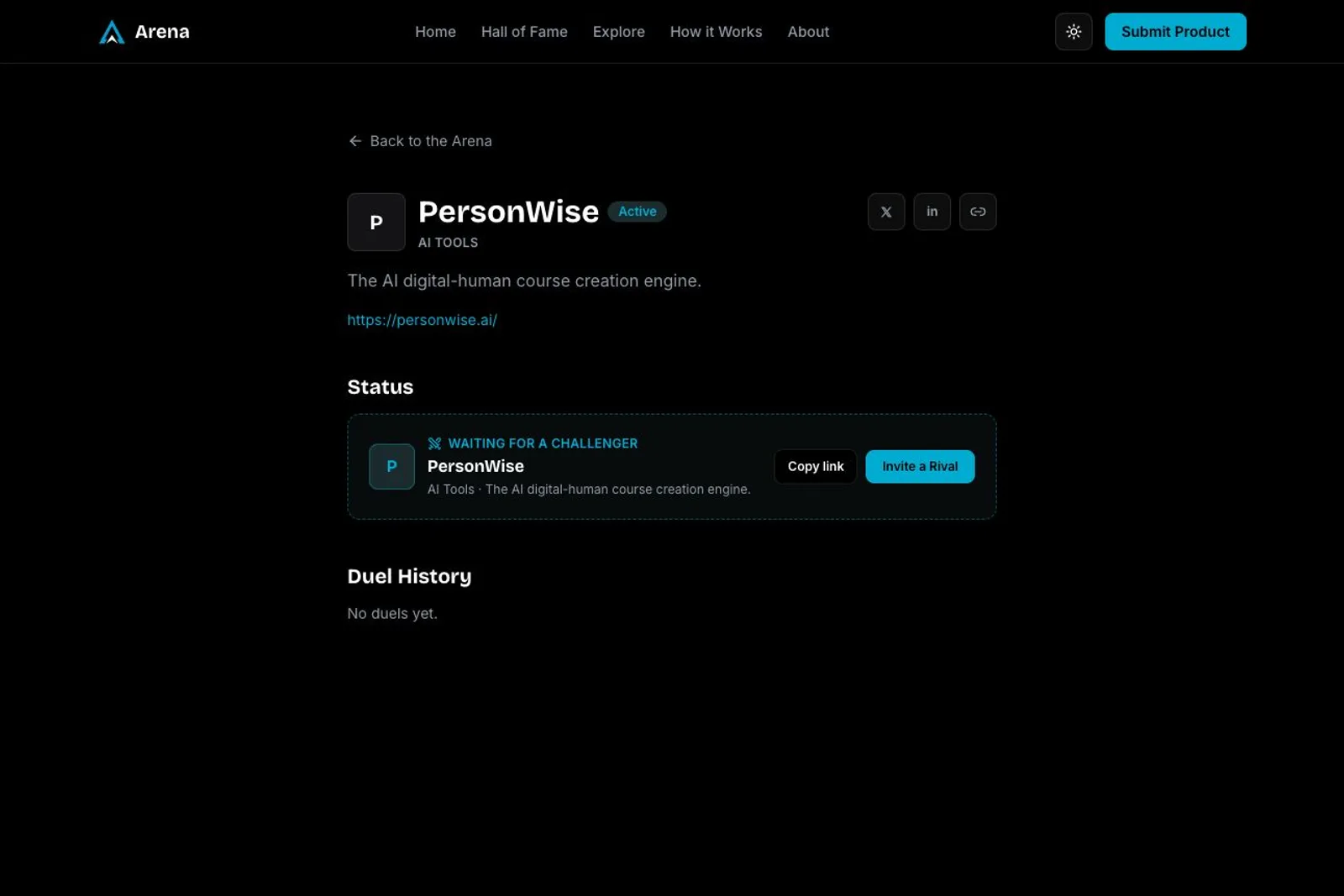This screenshot has height=896, width=1344.
Task: Click the Status card description line
Action: (589, 490)
